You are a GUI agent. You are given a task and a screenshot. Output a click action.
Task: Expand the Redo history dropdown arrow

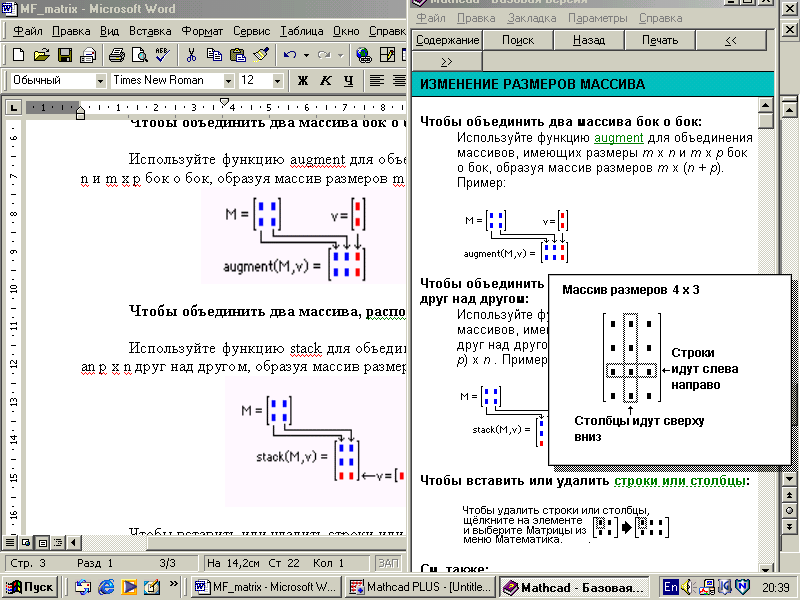[x=340, y=55]
